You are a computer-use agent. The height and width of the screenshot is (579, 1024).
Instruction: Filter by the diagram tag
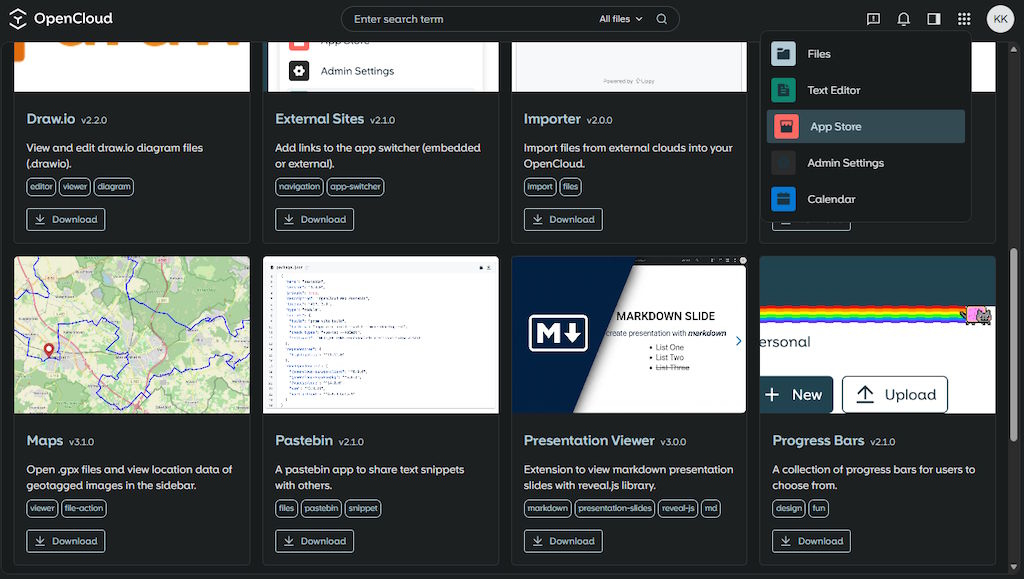tap(114, 187)
